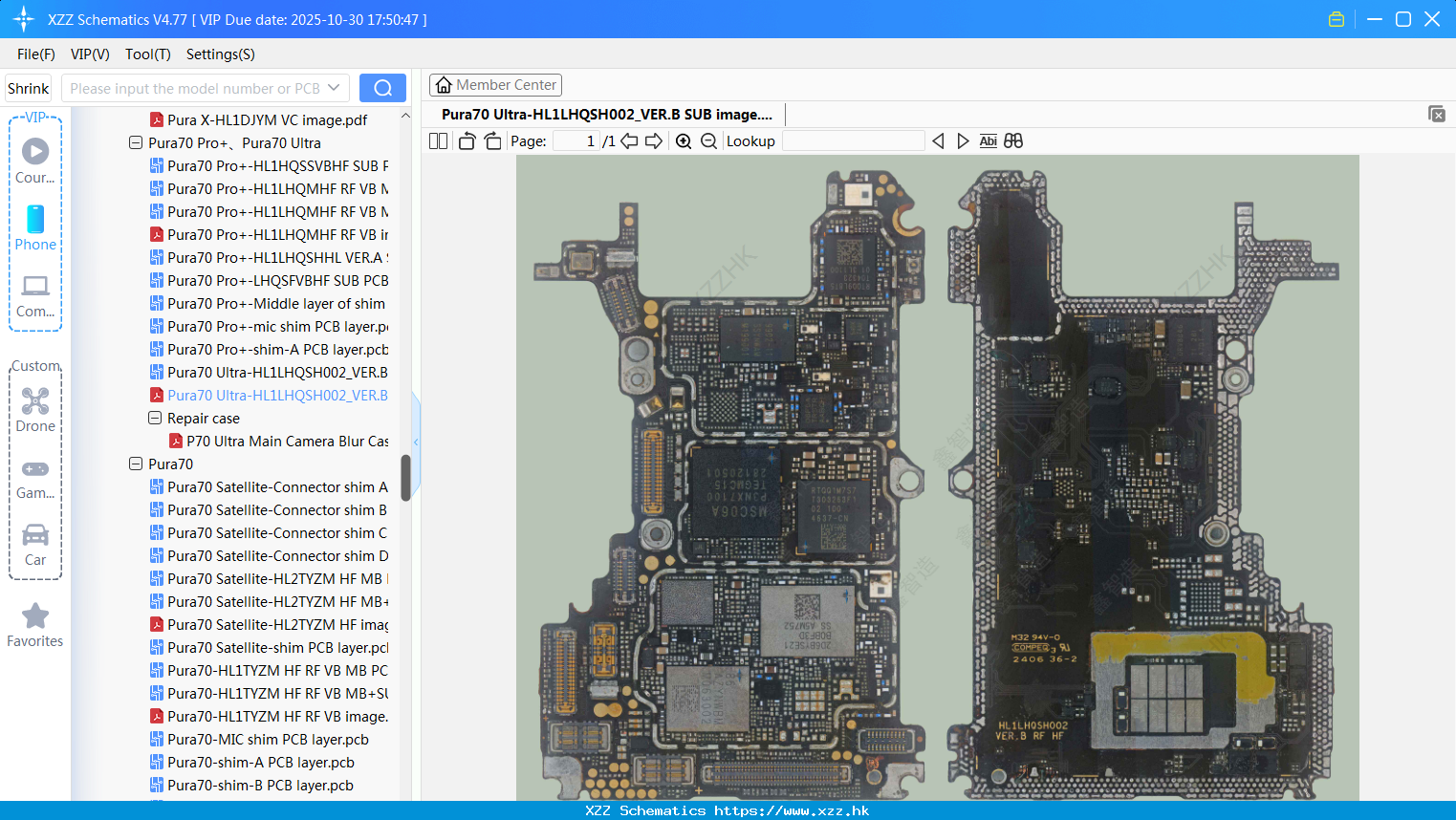Image resolution: width=1456 pixels, height=820 pixels.
Task: Open Pura70 Pro+-mic shim PCB layer
Action: pos(269,326)
